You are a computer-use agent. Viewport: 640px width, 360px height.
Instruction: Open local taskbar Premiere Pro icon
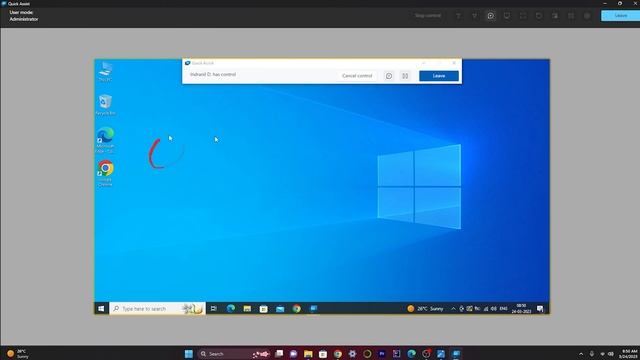(x=382, y=354)
